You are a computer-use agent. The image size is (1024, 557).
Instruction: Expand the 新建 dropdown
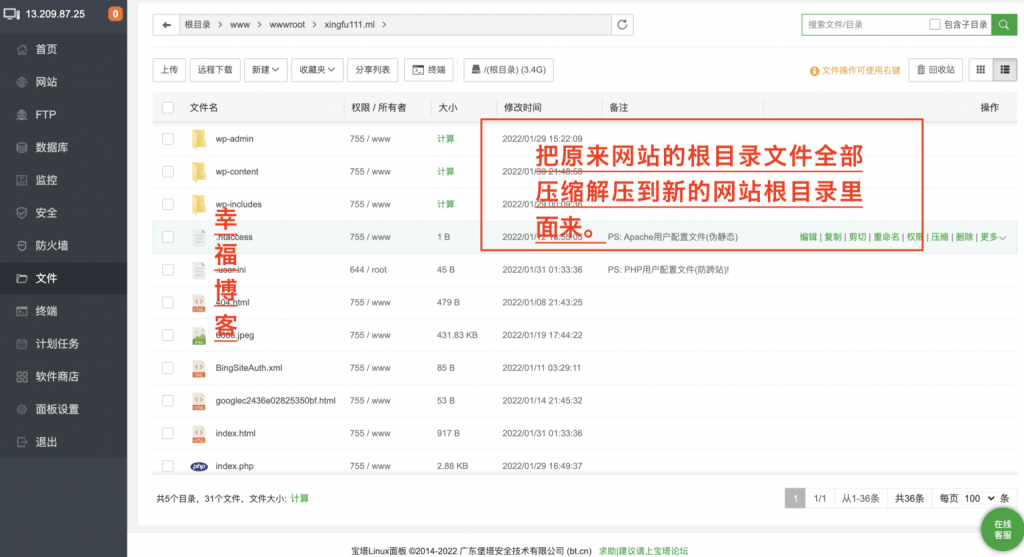click(266, 70)
